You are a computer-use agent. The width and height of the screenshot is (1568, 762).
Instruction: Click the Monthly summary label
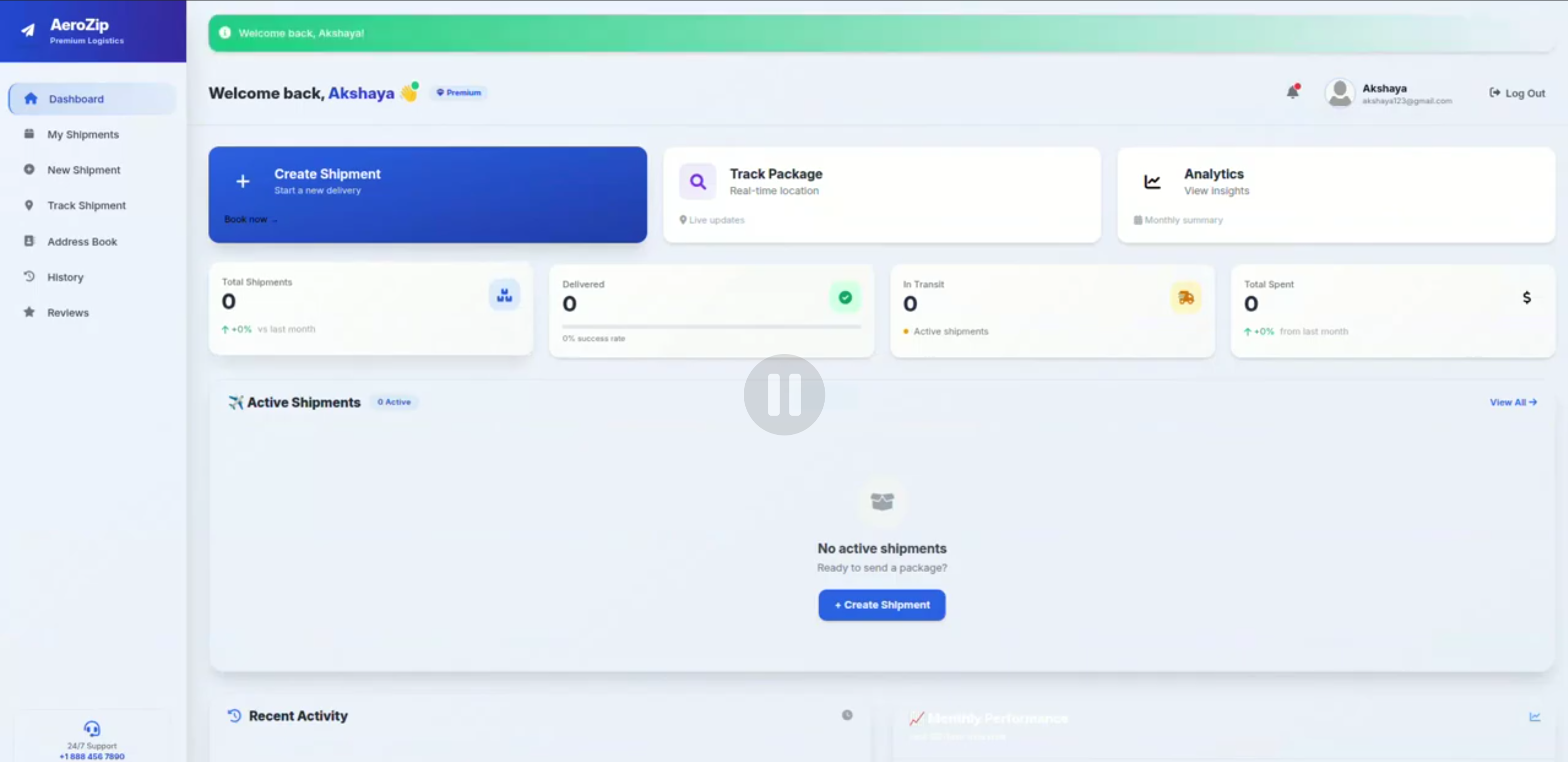[1183, 220]
